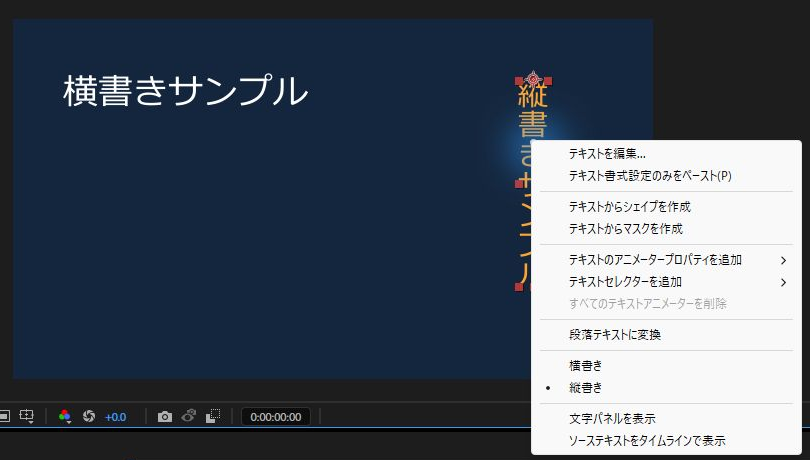Take a snapshot with the camera icon
Viewport: 810px width, 460px height.
[165, 416]
